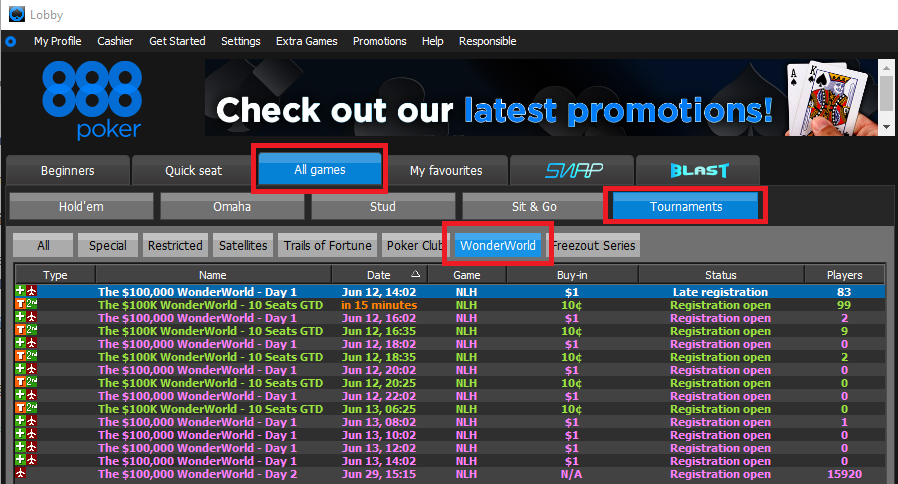This screenshot has width=898, height=484.
Task: Click the banner scrollbar down arrow
Action: 886,127
